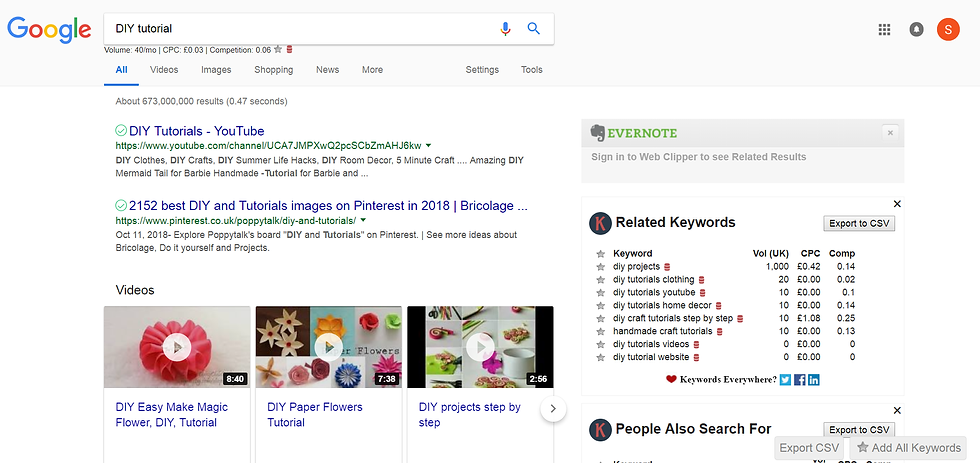Screen dimensions: 980x463
Task: Open the 'DIY Tutorials - YouTube' result
Action: coord(196,131)
